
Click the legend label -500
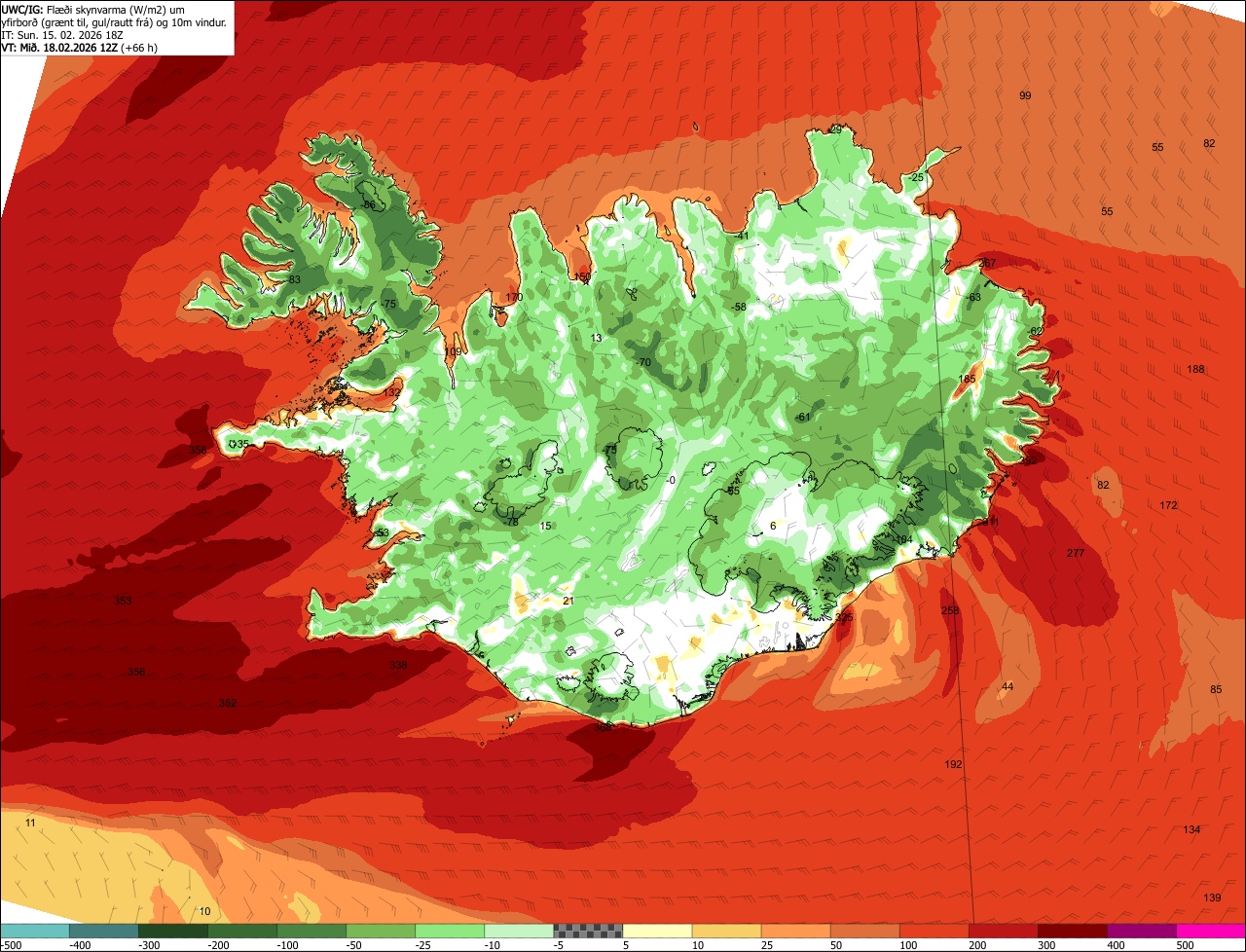point(12,944)
